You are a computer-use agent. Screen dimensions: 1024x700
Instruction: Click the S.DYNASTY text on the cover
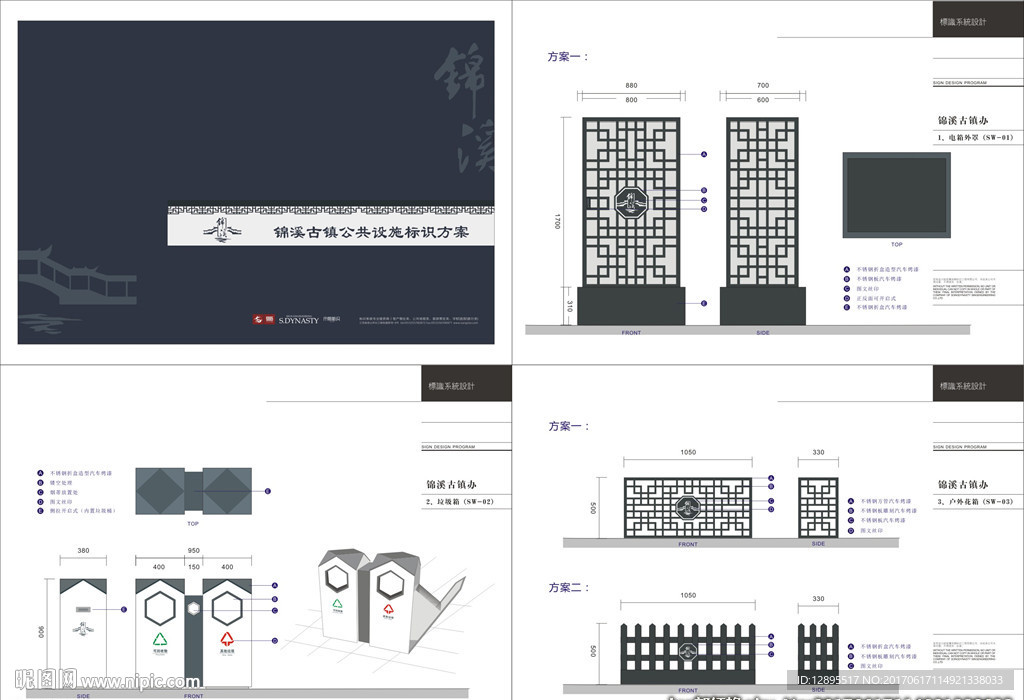pyautogui.click(x=298, y=320)
